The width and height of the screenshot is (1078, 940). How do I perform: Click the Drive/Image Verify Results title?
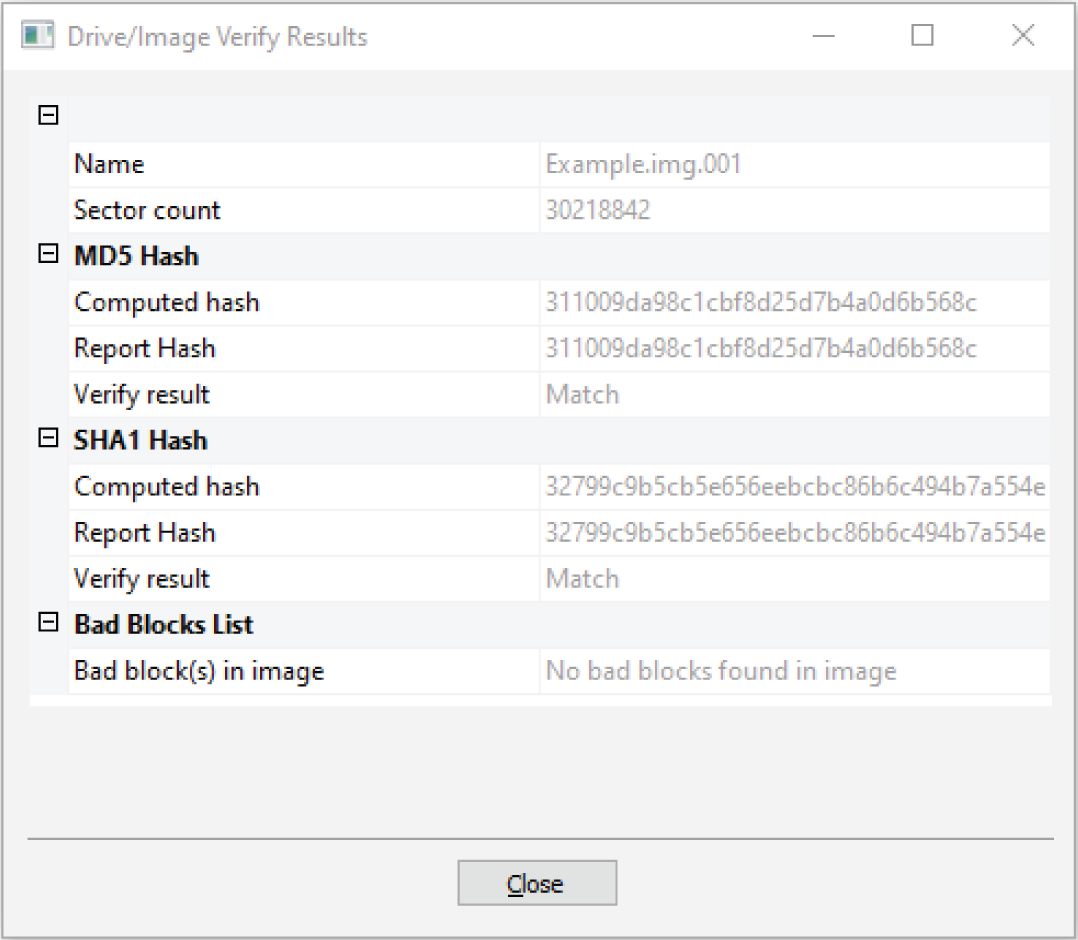click(x=217, y=36)
